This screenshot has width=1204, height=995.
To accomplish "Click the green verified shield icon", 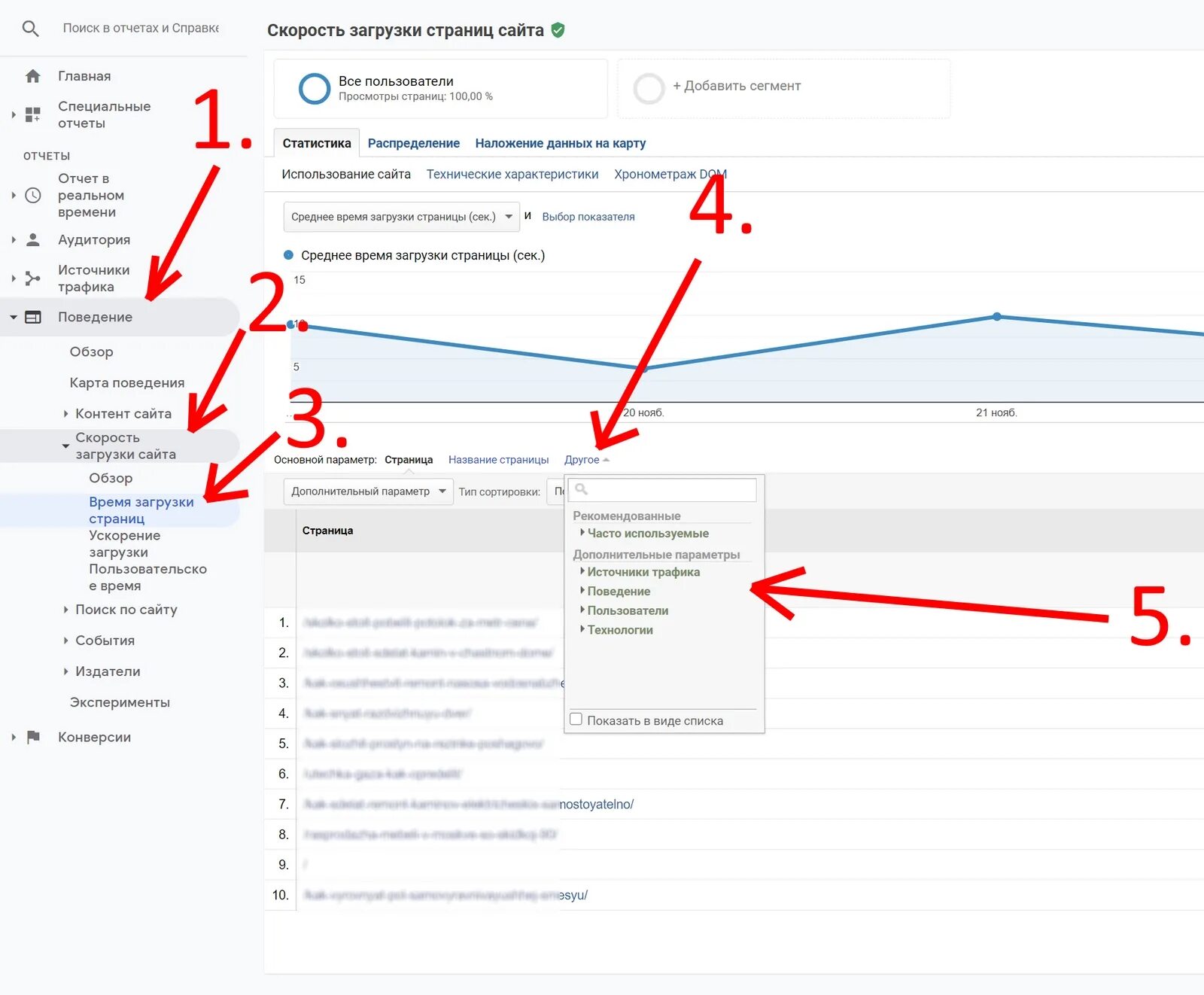I will pyautogui.click(x=558, y=30).
